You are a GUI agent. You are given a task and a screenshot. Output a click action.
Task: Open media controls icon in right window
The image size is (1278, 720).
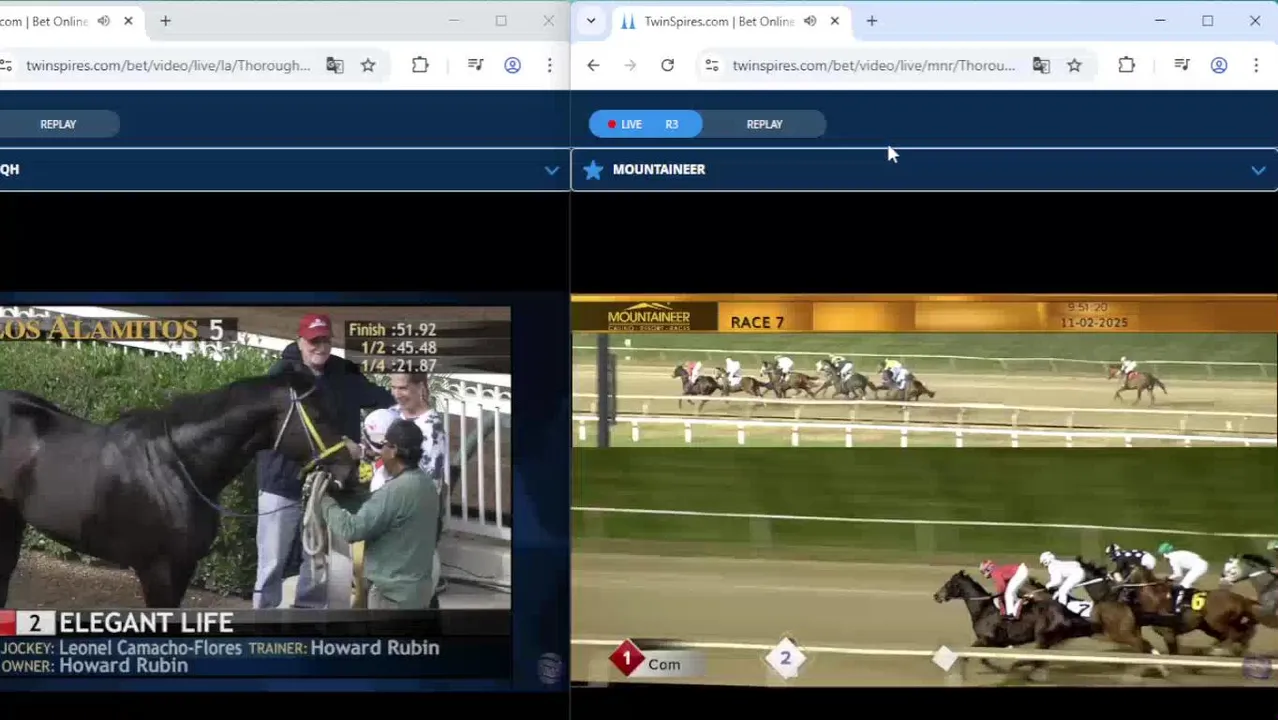point(1182,65)
